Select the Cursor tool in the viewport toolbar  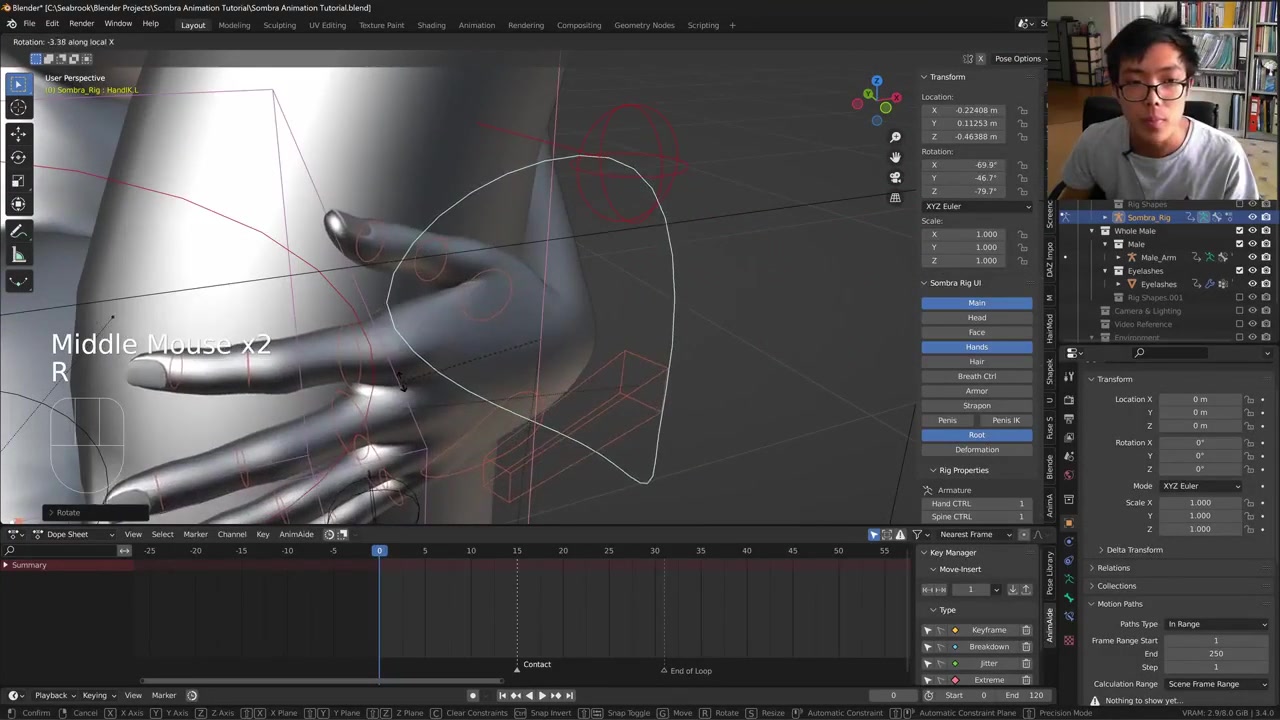pos(18,108)
